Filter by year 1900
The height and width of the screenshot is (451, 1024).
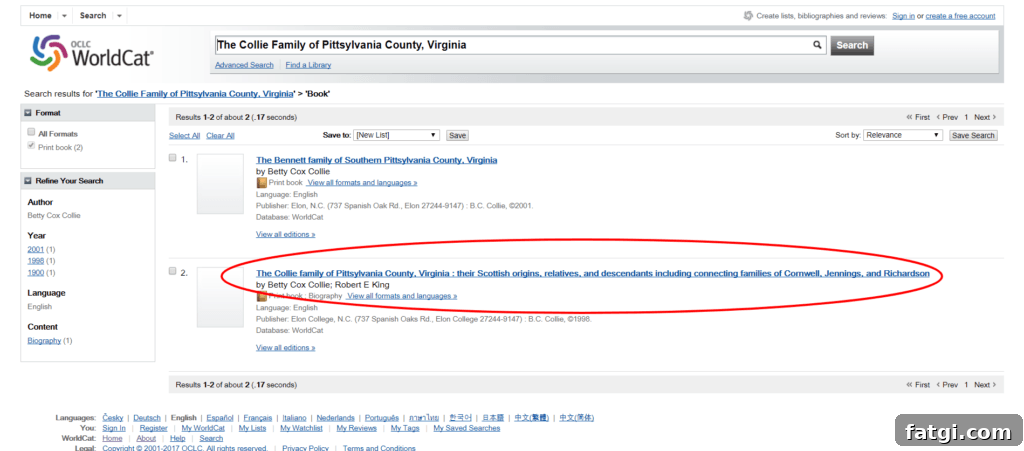[x=35, y=273]
